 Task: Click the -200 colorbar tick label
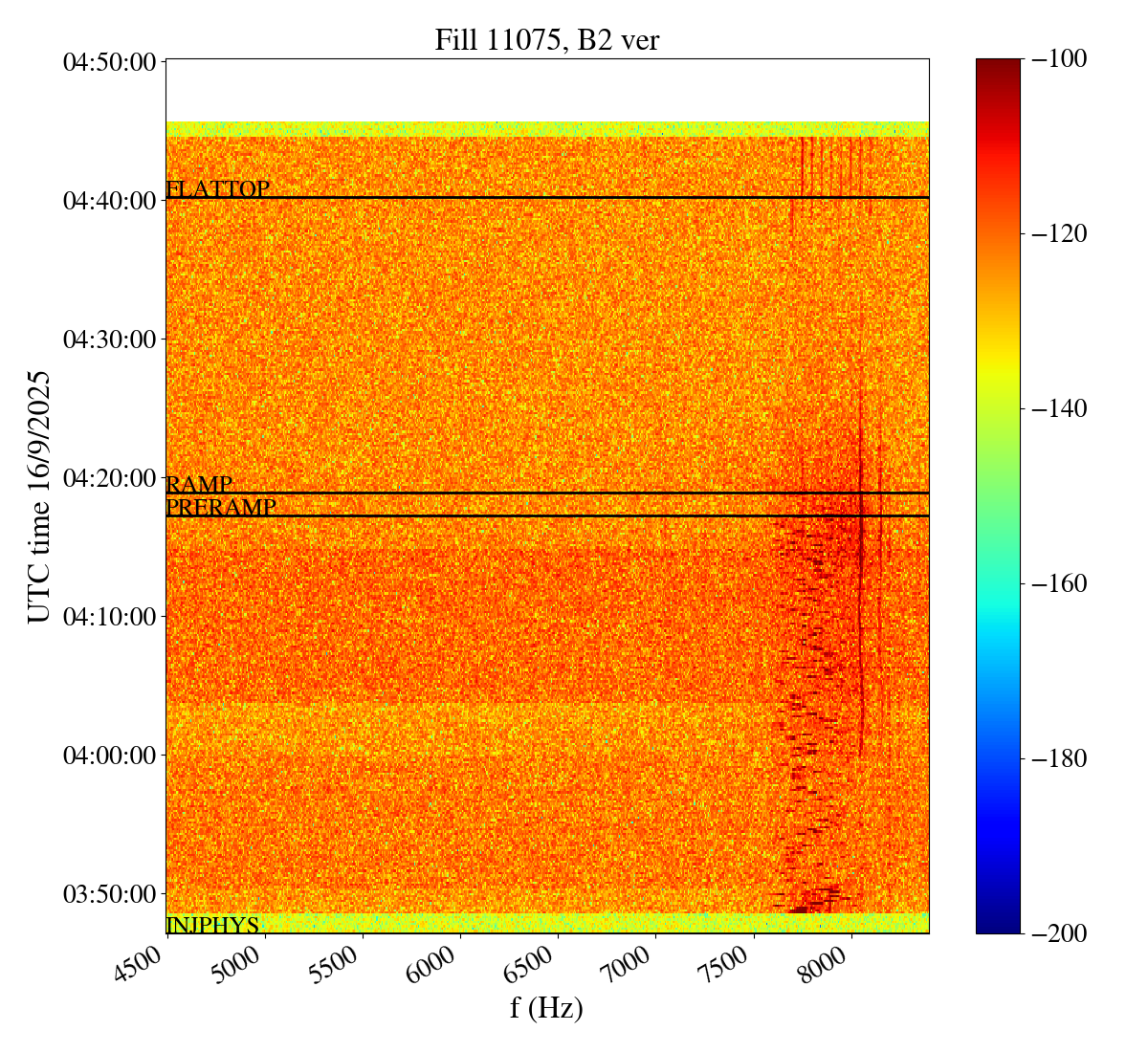(1055, 933)
